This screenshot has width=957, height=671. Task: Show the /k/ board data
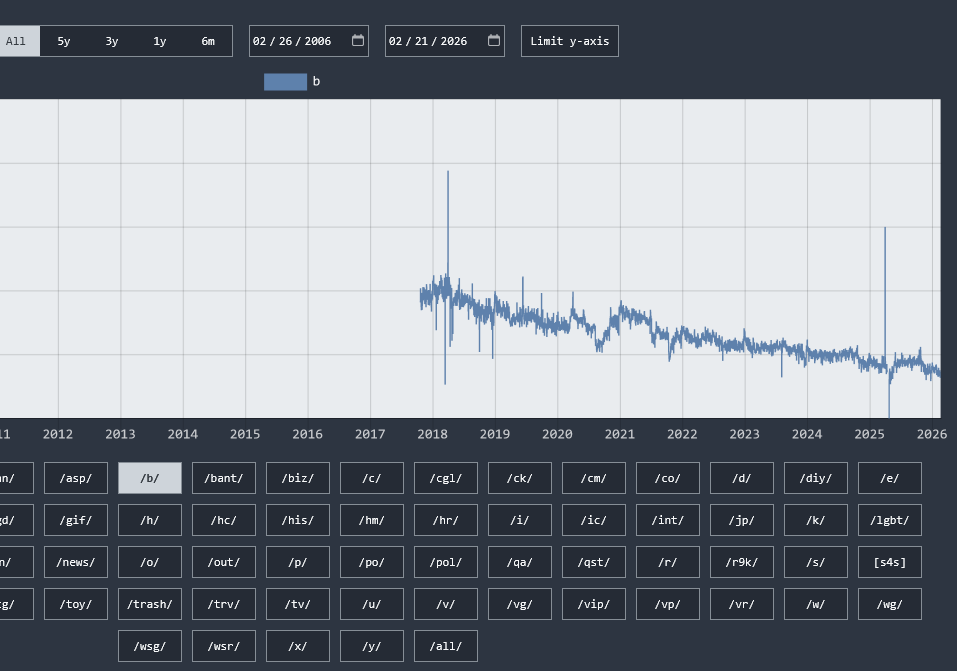(816, 520)
